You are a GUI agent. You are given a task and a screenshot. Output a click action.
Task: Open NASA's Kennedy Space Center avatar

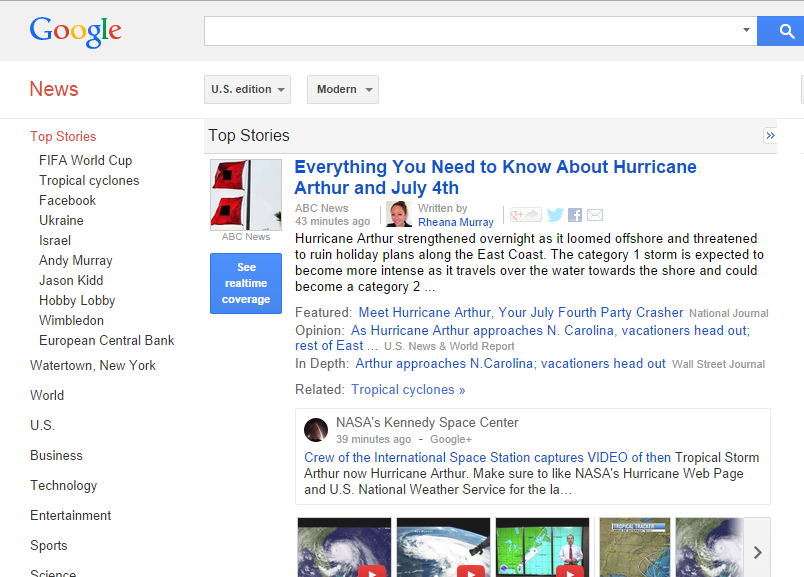[x=316, y=430]
